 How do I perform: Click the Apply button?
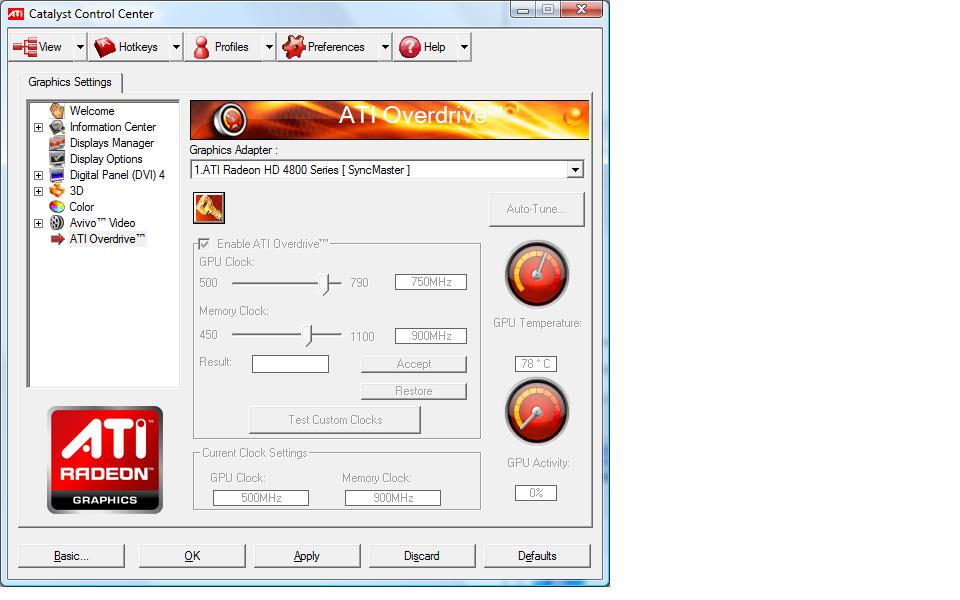307,556
